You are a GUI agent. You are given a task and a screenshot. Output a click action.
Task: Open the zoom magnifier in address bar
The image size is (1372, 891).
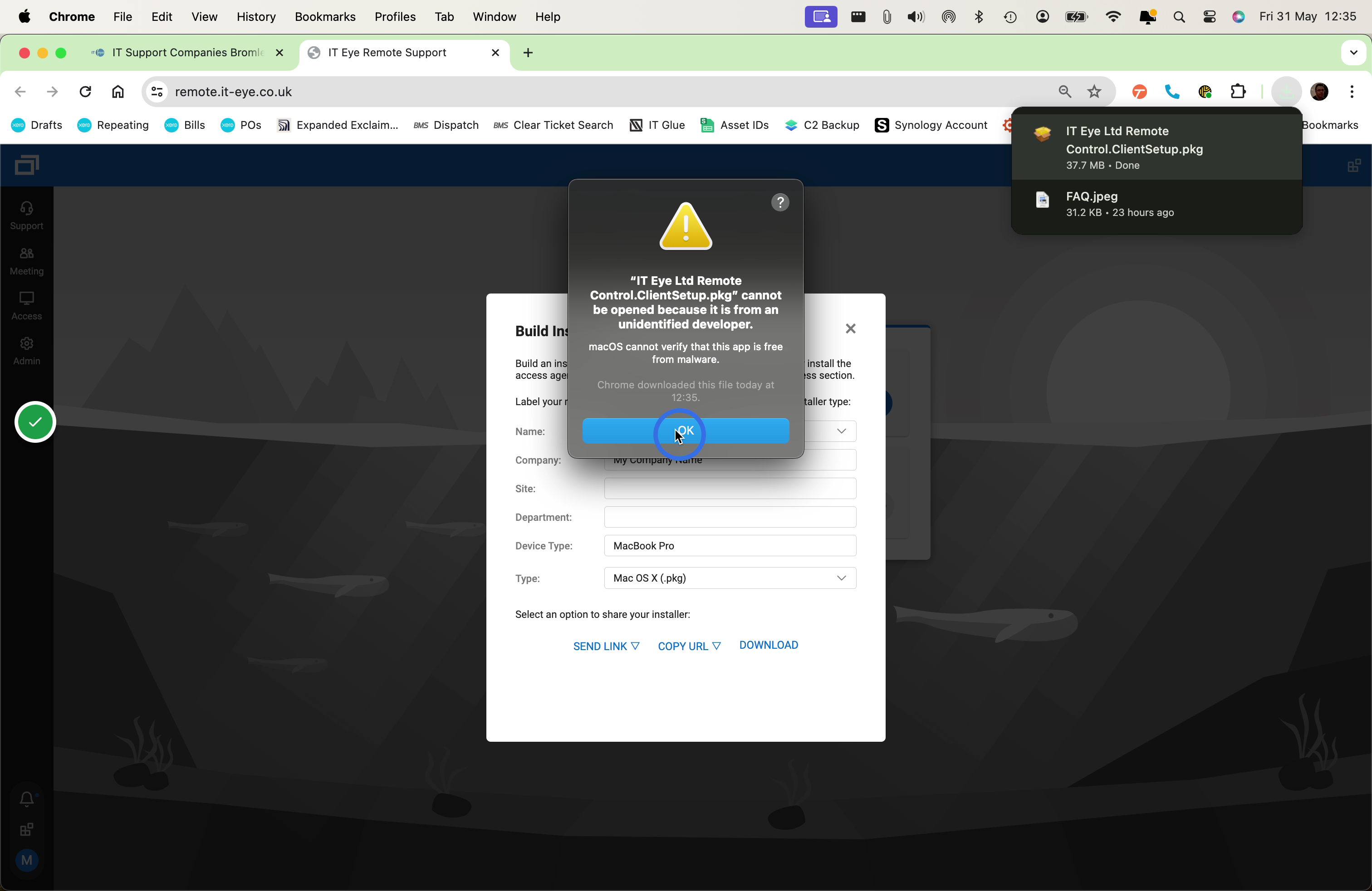click(x=1065, y=92)
